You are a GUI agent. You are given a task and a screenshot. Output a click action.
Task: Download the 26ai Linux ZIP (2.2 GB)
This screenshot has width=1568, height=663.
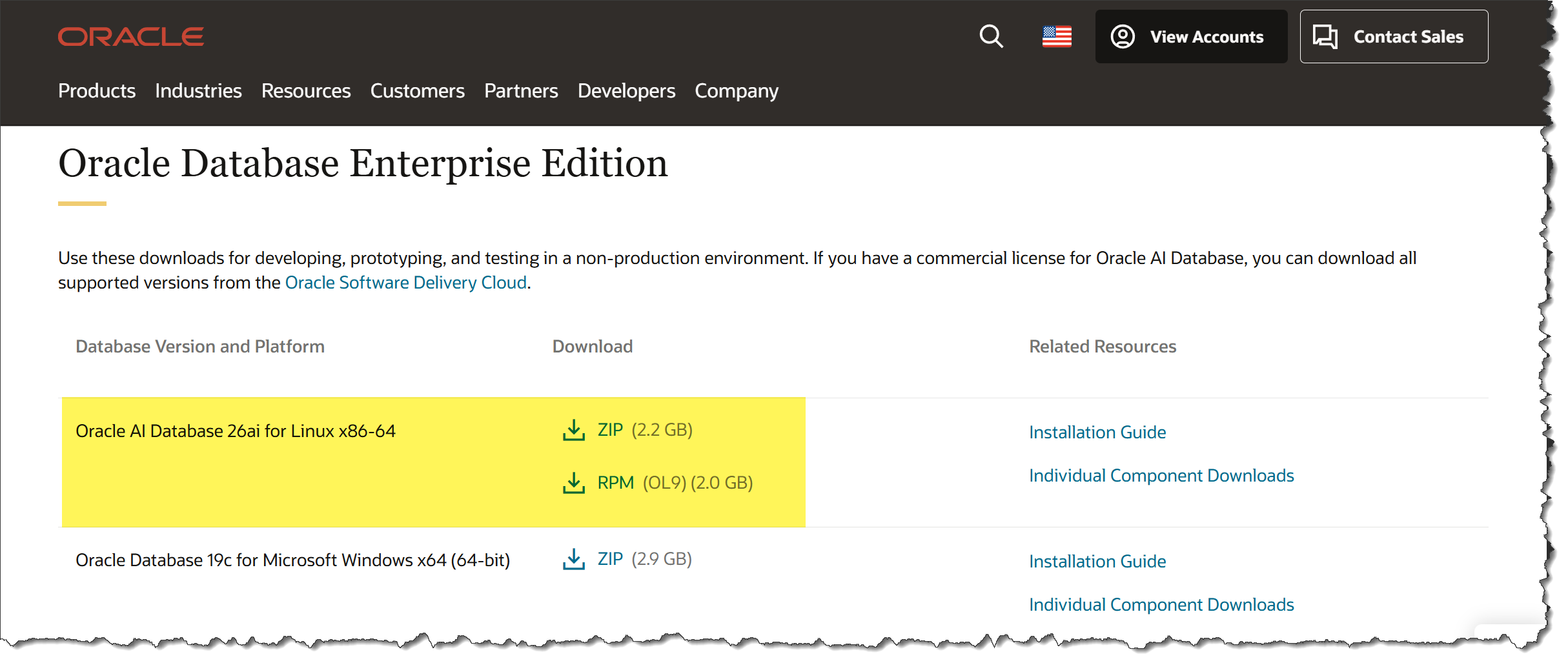tap(611, 430)
